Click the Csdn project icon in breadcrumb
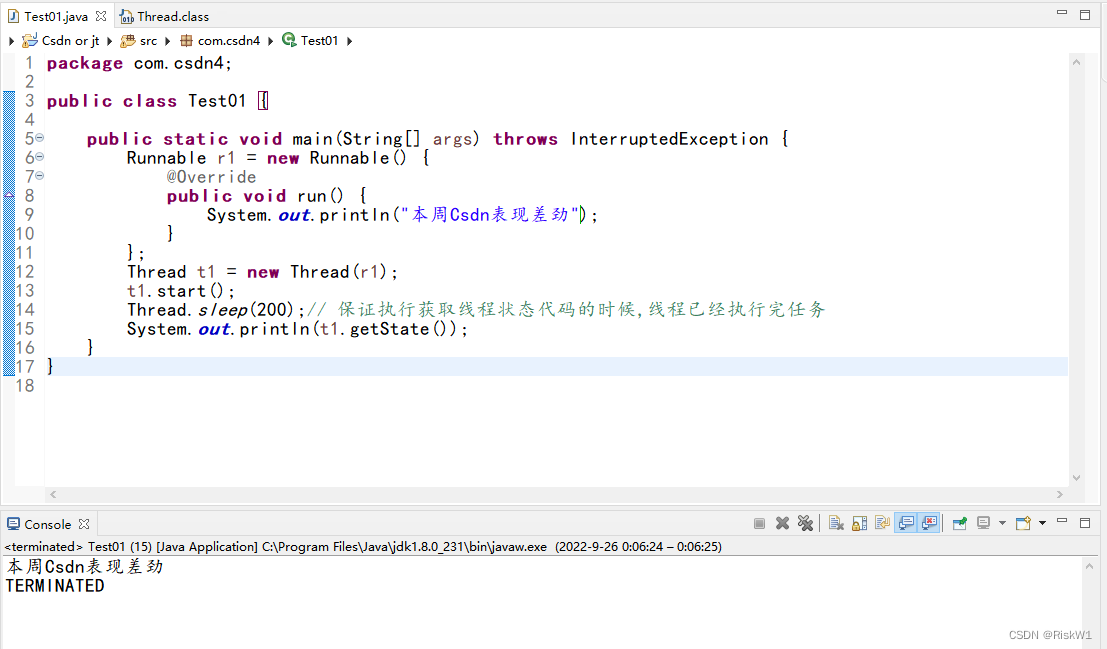Viewport: 1107px width, 649px height. tap(30, 40)
